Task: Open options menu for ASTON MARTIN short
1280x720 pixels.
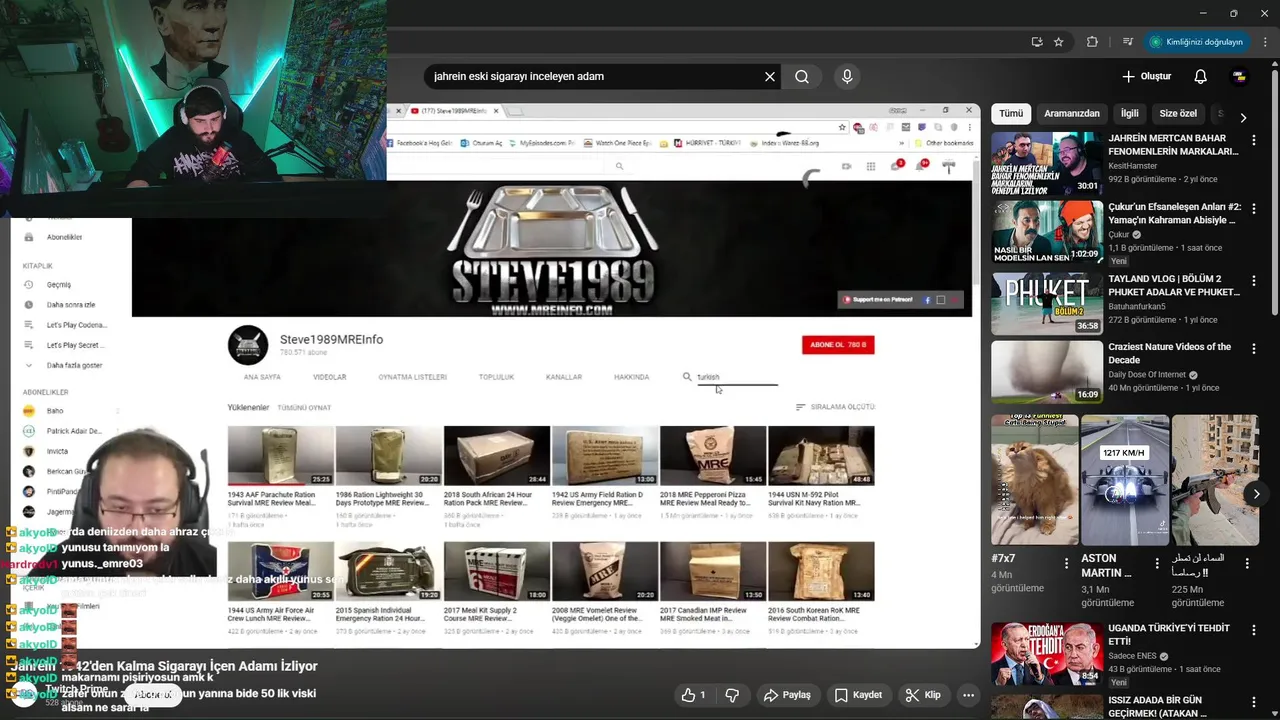Action: pyautogui.click(x=1157, y=564)
